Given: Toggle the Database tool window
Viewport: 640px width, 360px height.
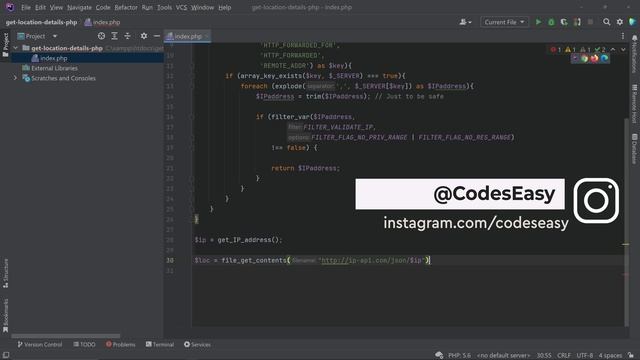Looking at the screenshot, I should [634, 149].
